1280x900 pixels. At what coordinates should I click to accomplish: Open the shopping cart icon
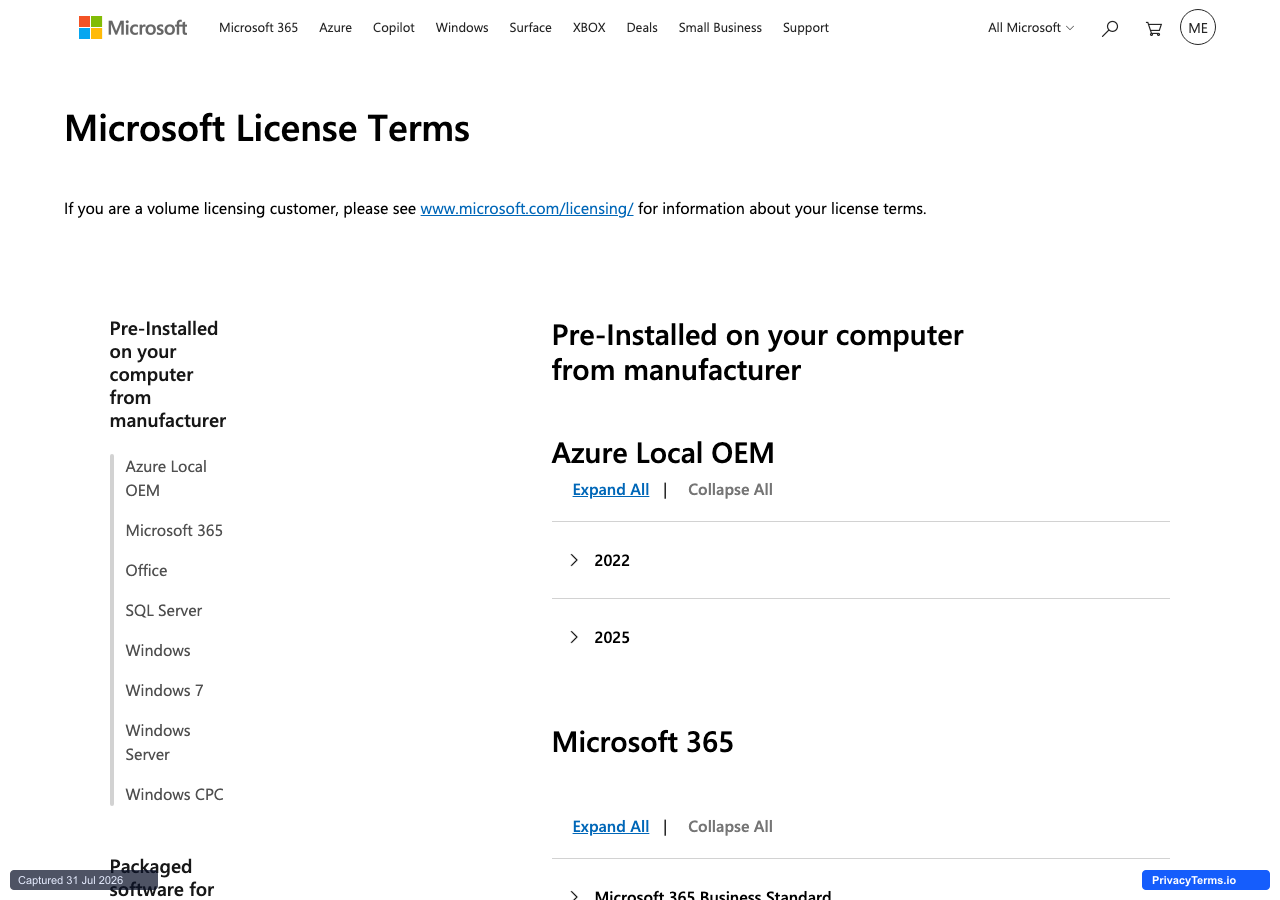click(x=1153, y=29)
